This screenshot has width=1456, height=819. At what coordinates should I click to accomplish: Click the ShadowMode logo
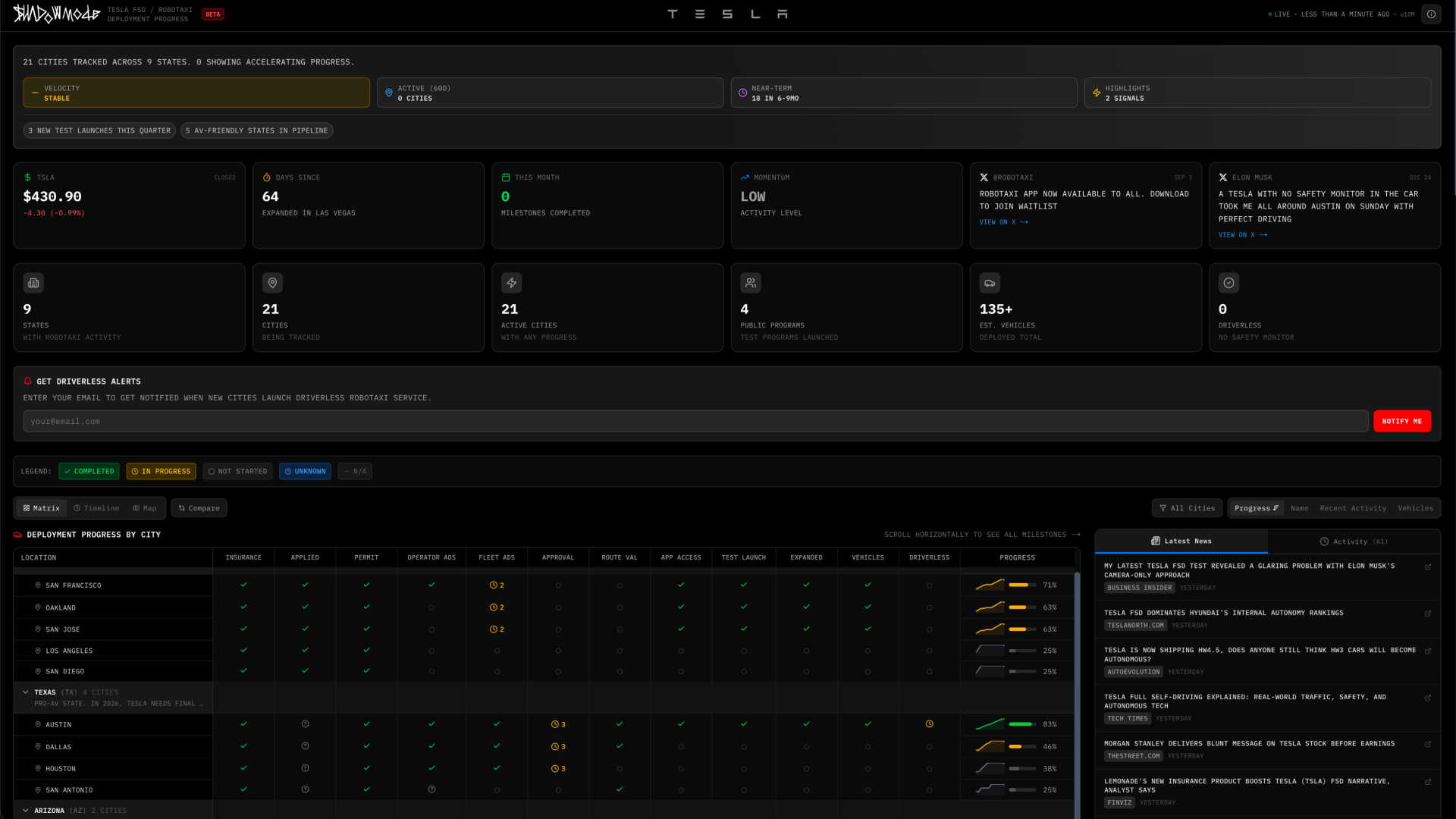(57, 14)
